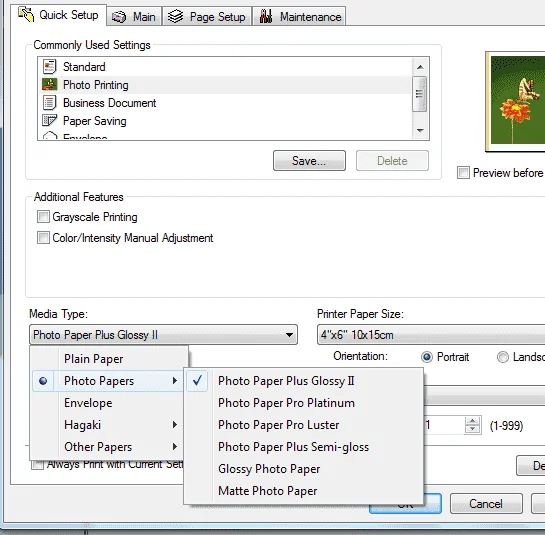Click the Business Document page icon
Image resolution: width=545 pixels, height=535 pixels.
point(49,103)
